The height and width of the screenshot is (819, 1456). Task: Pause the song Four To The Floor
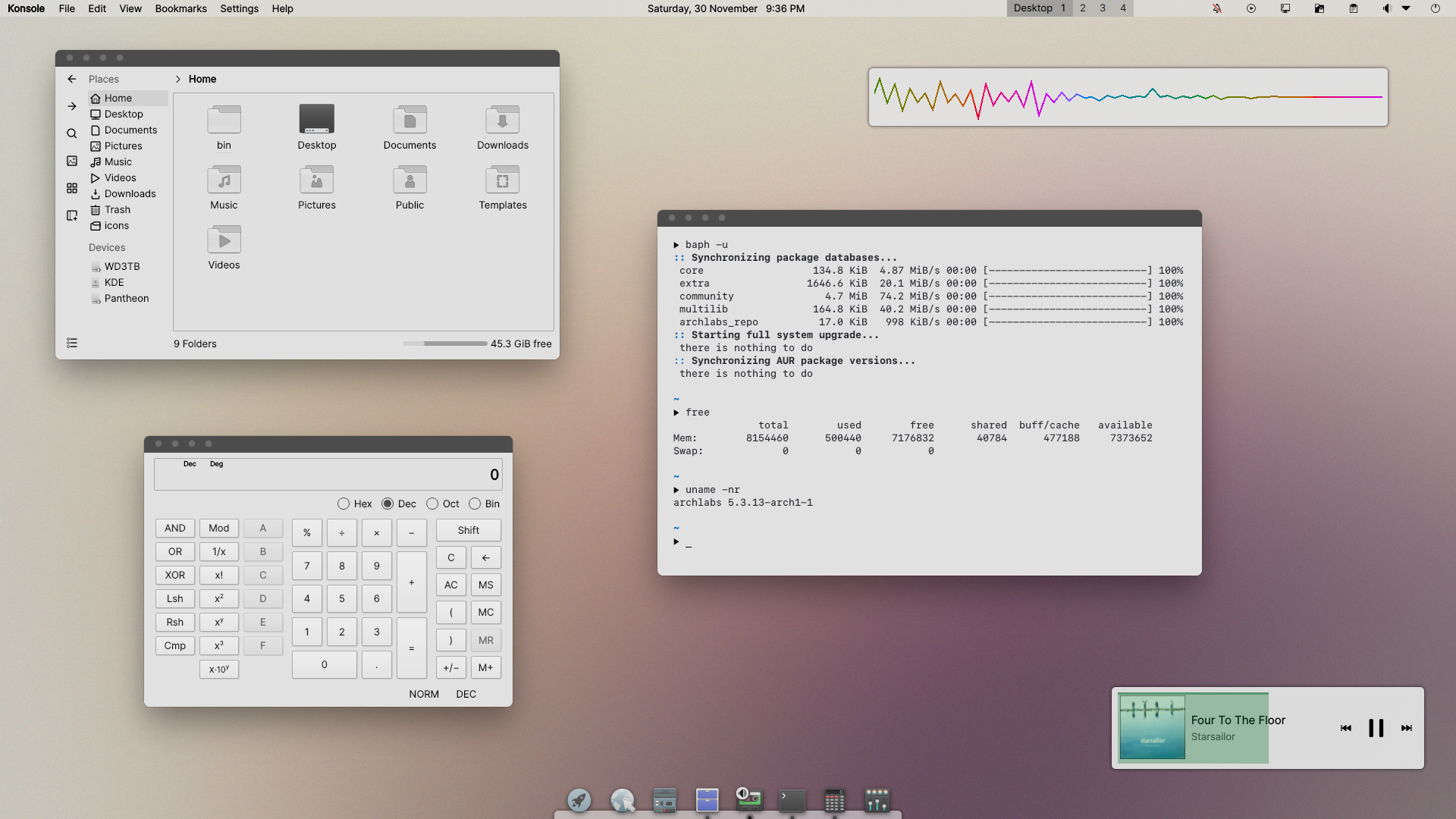click(x=1376, y=728)
